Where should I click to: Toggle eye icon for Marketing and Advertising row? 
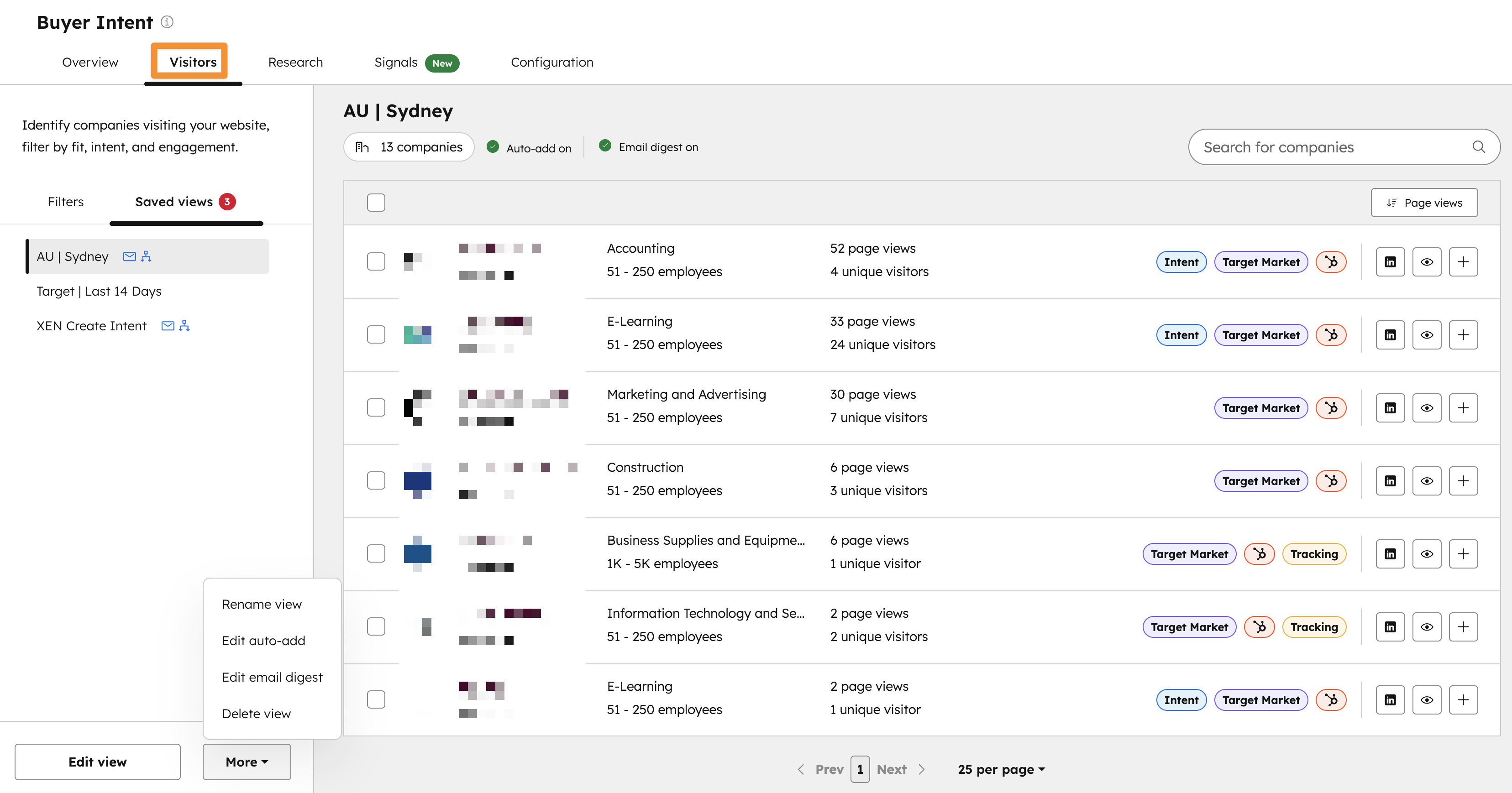click(x=1426, y=407)
